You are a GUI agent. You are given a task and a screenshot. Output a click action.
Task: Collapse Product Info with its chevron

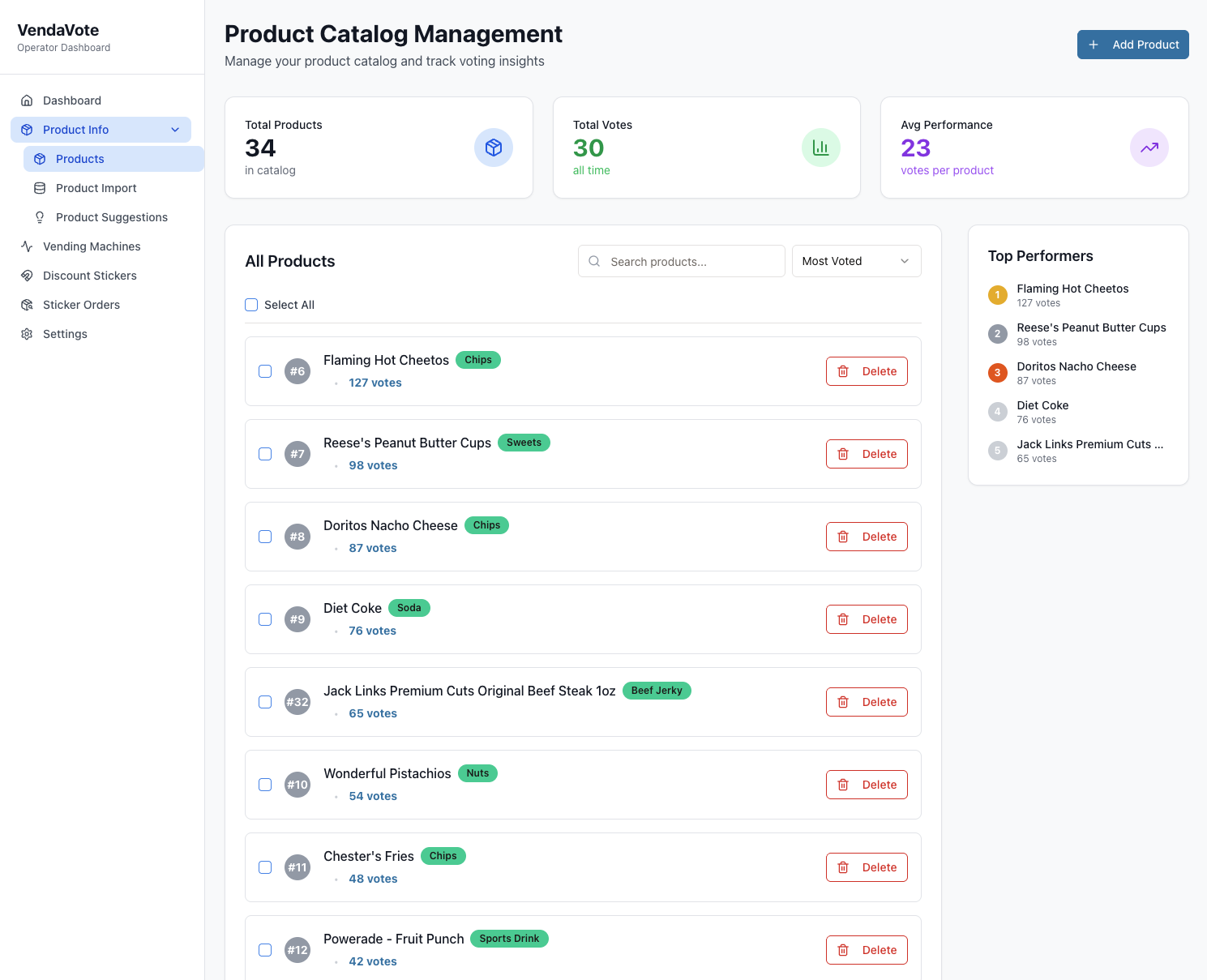click(175, 130)
